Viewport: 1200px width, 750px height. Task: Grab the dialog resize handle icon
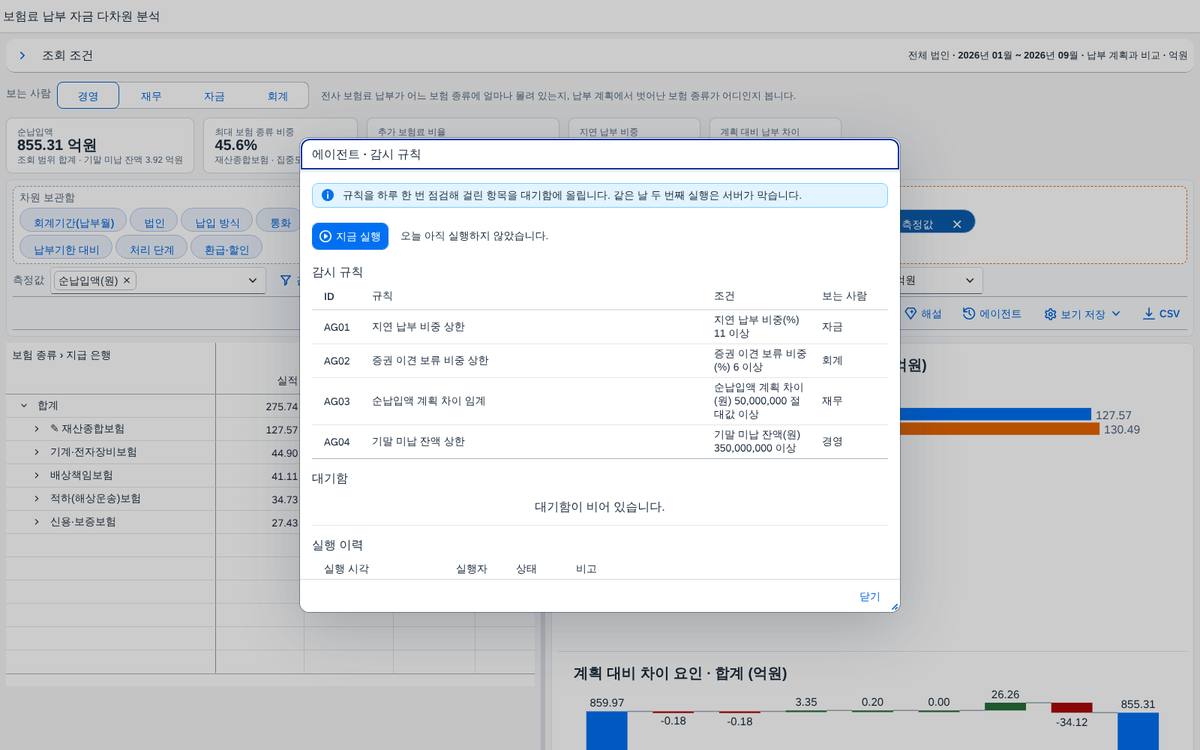(x=894, y=606)
